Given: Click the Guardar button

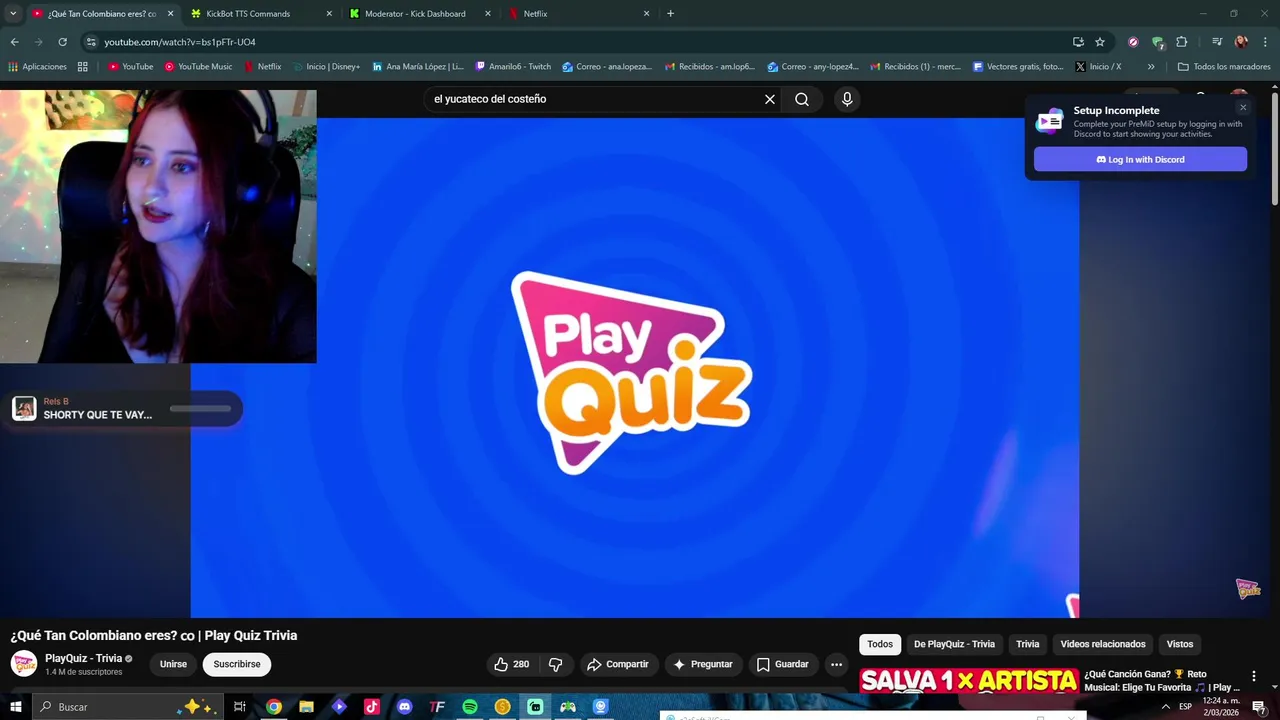Looking at the screenshot, I should coord(782,664).
